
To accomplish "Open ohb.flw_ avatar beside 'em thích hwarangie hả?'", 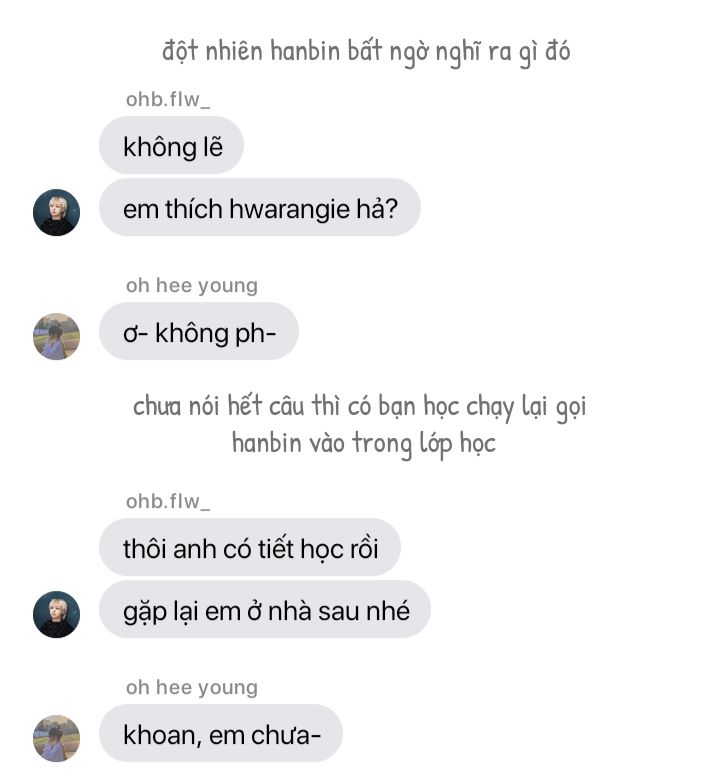I will [56, 212].
